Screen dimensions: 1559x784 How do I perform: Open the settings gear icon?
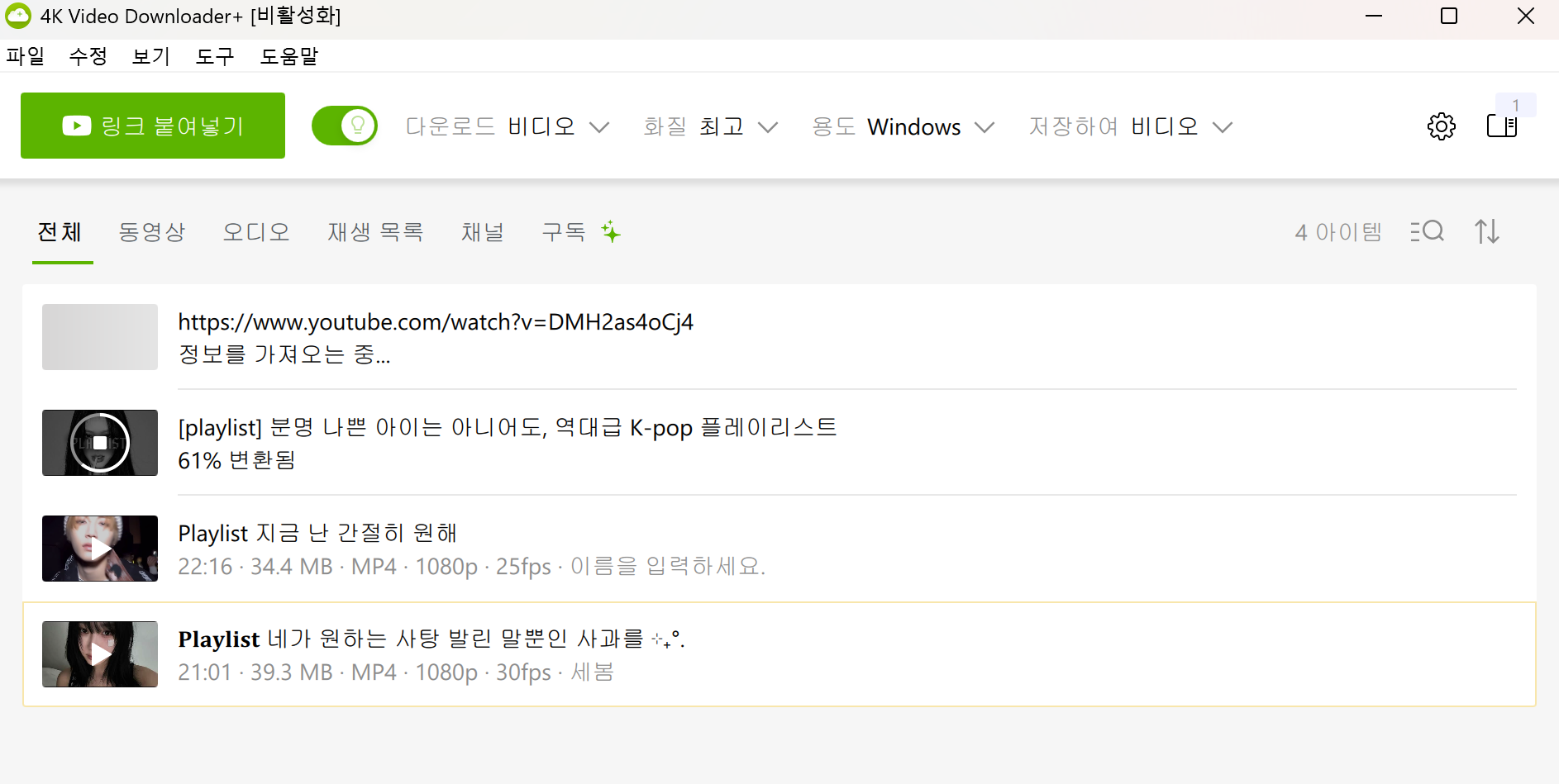point(1442,126)
